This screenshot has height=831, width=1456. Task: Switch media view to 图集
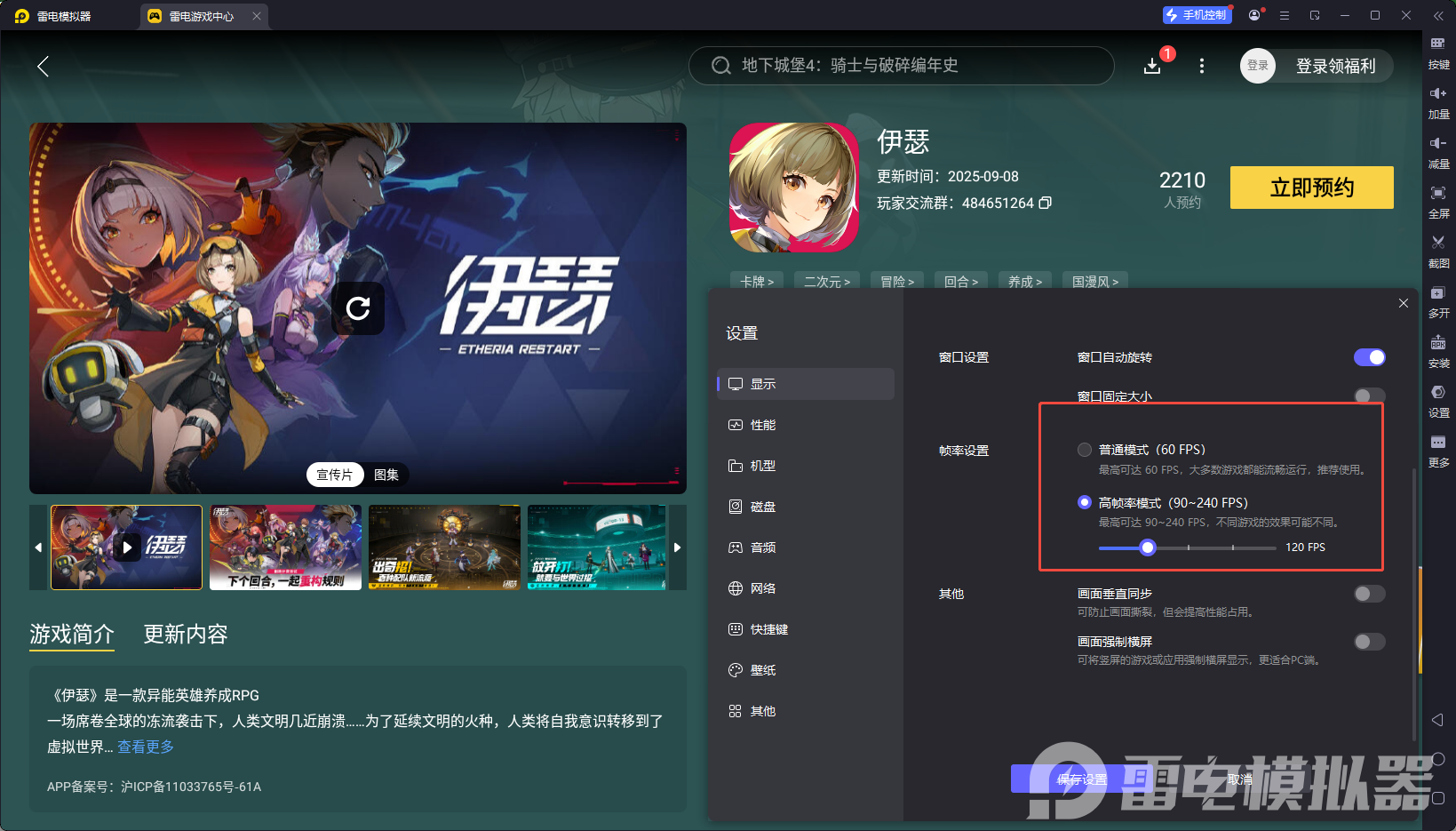point(386,475)
